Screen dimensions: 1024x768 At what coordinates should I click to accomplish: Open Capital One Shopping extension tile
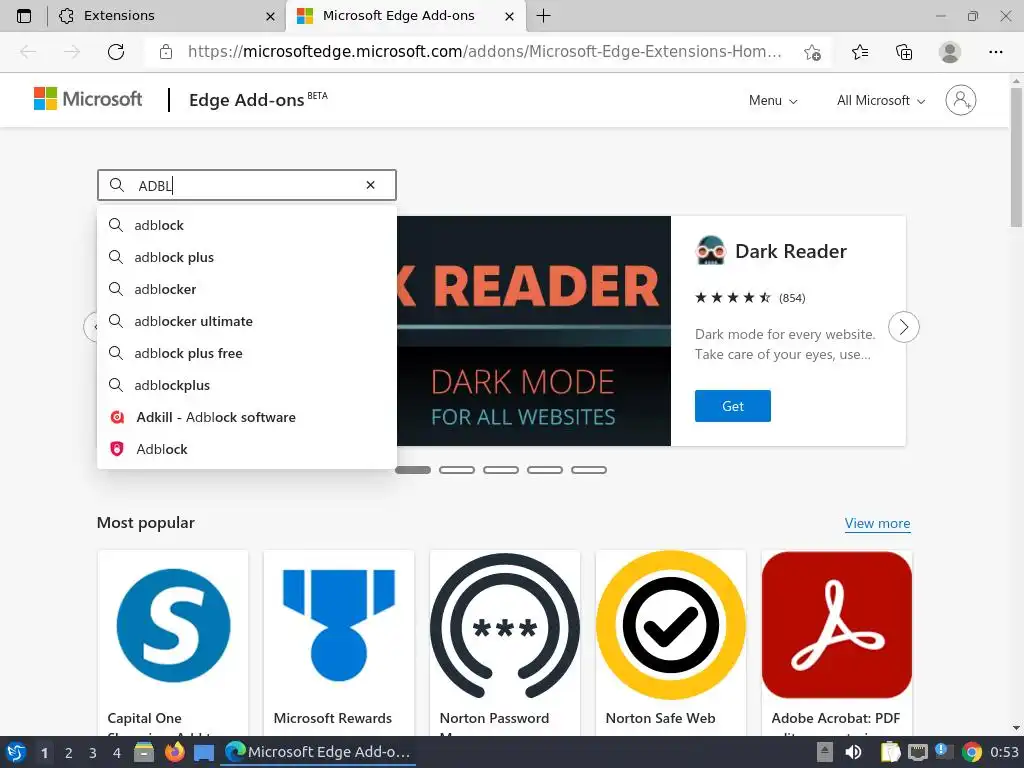click(x=173, y=643)
